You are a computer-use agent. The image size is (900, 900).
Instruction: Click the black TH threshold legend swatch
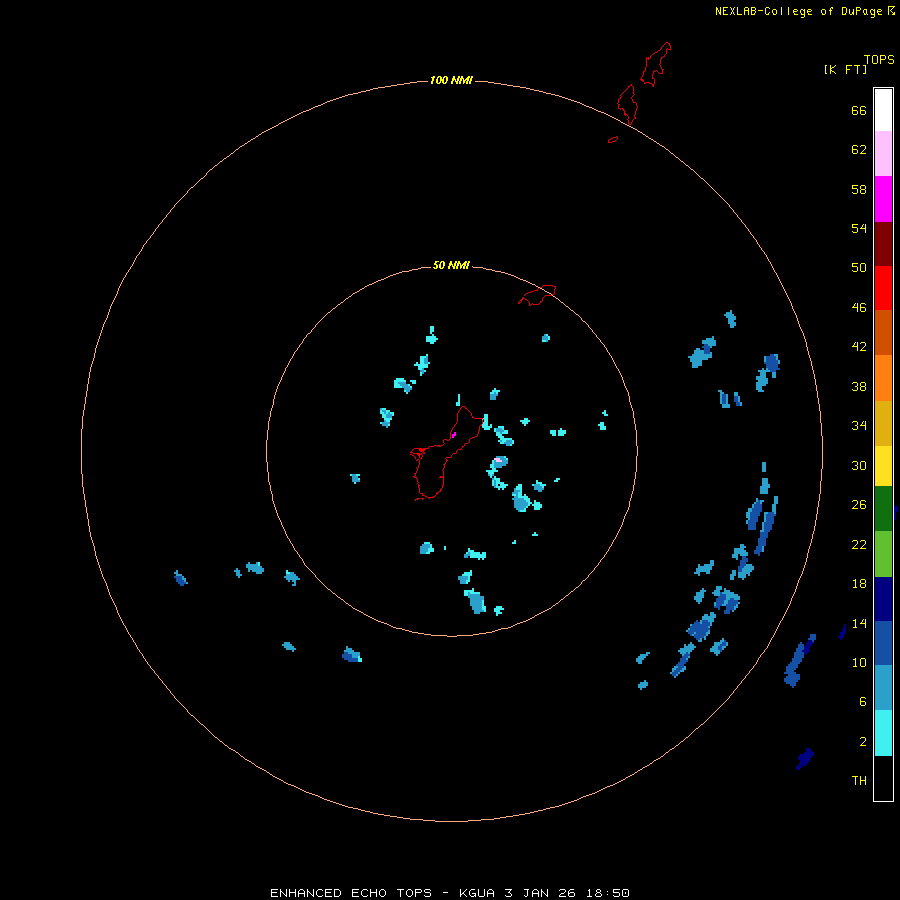[x=883, y=778]
